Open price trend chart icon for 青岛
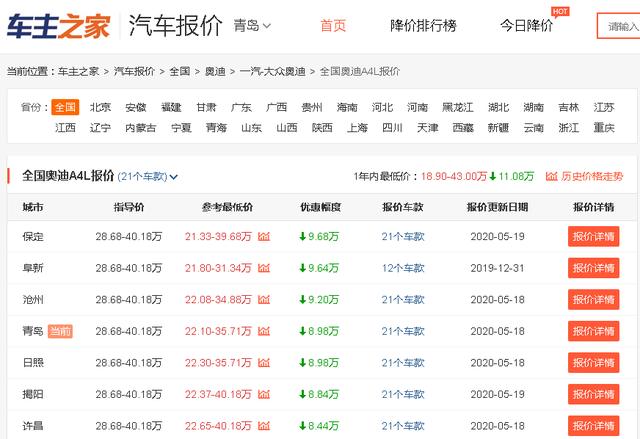The width and height of the screenshot is (640, 439). click(x=264, y=331)
